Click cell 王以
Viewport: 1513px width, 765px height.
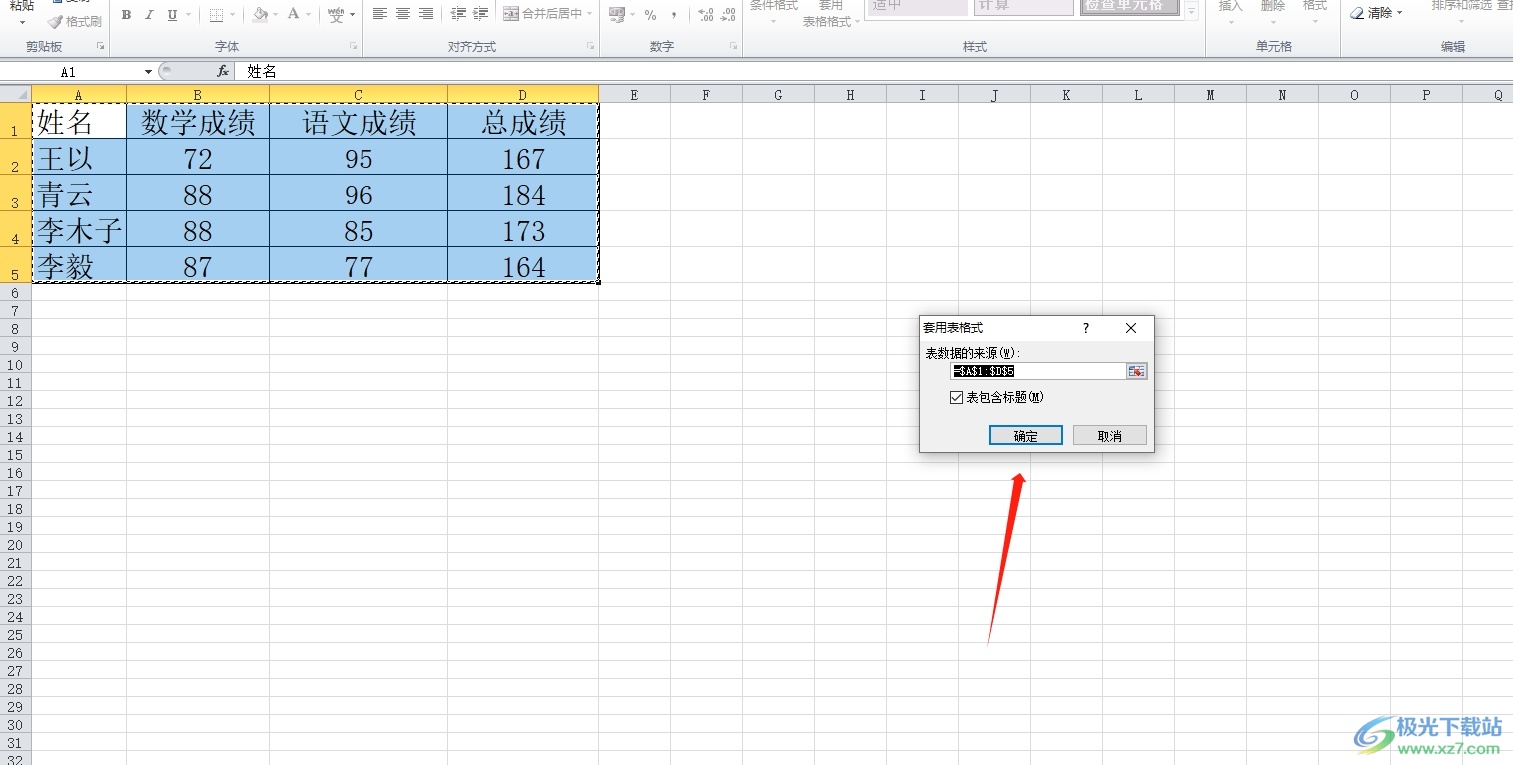click(x=79, y=158)
